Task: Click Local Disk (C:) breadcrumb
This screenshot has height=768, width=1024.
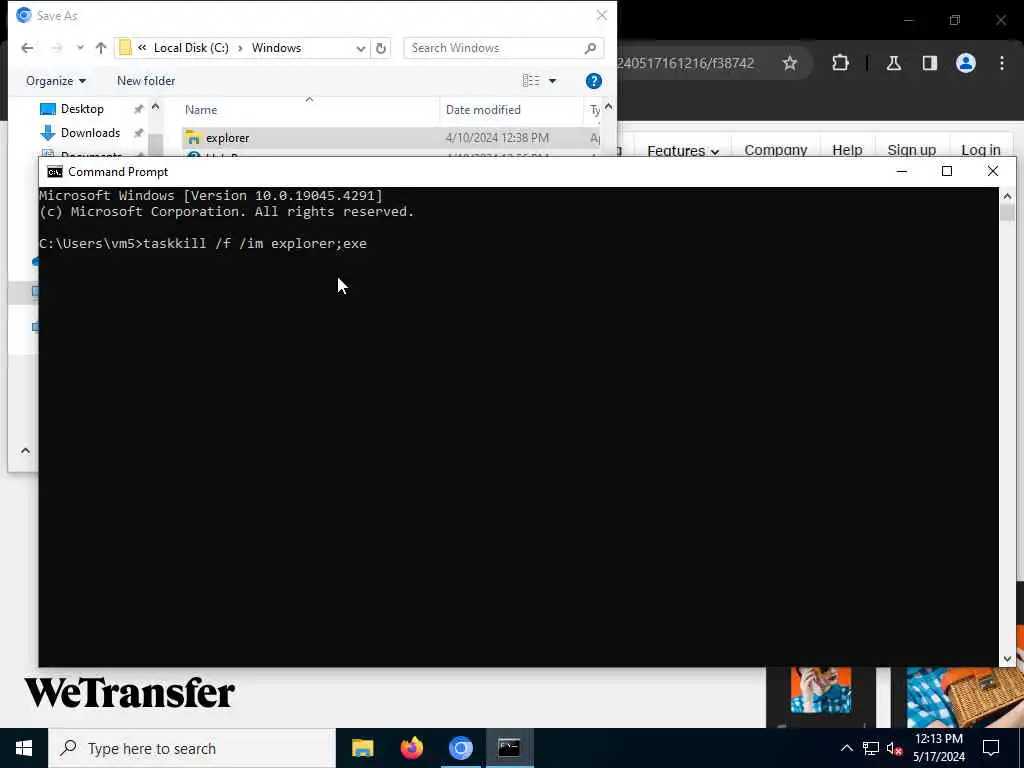Action: click(x=191, y=48)
